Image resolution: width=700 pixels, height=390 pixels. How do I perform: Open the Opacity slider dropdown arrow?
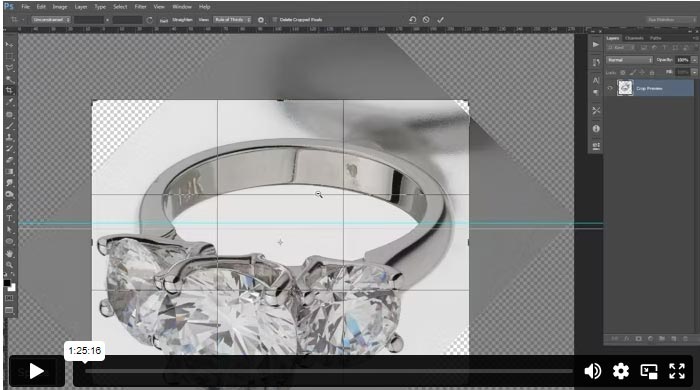click(694, 60)
